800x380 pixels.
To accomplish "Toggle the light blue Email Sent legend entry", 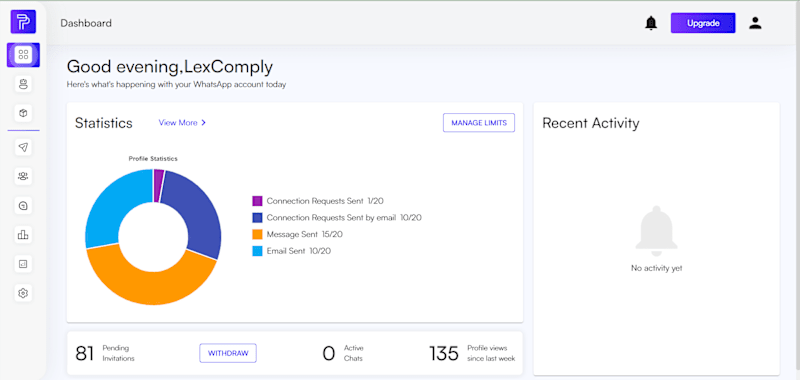I will tap(291, 251).
